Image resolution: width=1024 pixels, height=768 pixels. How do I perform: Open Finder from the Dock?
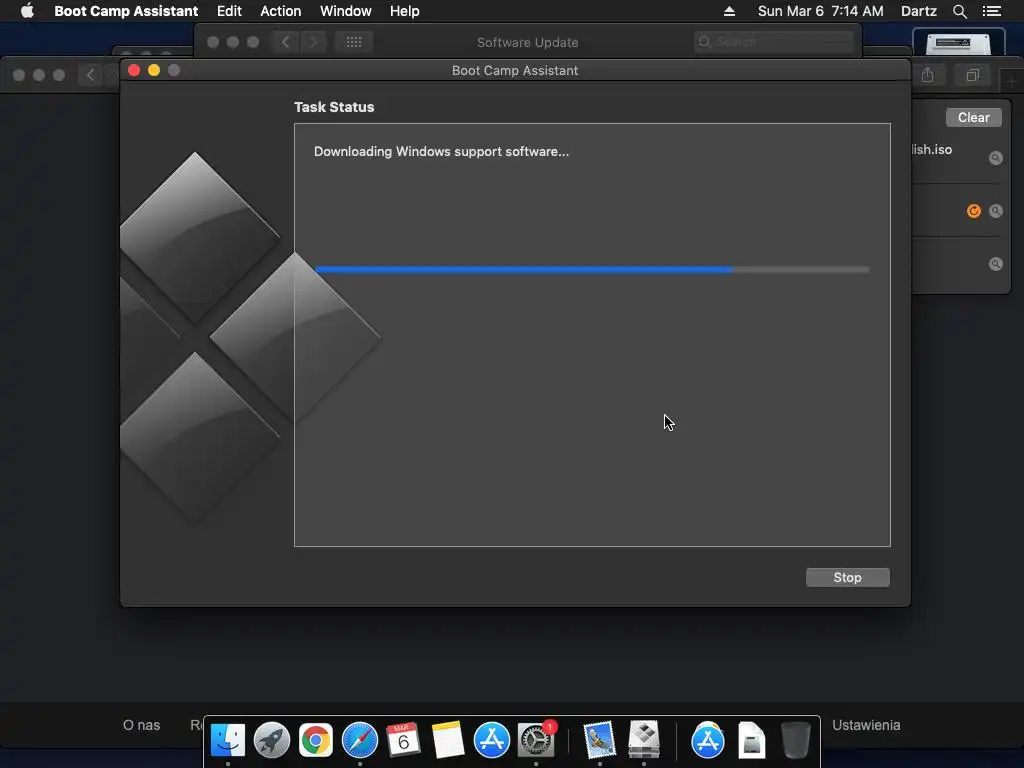227,740
